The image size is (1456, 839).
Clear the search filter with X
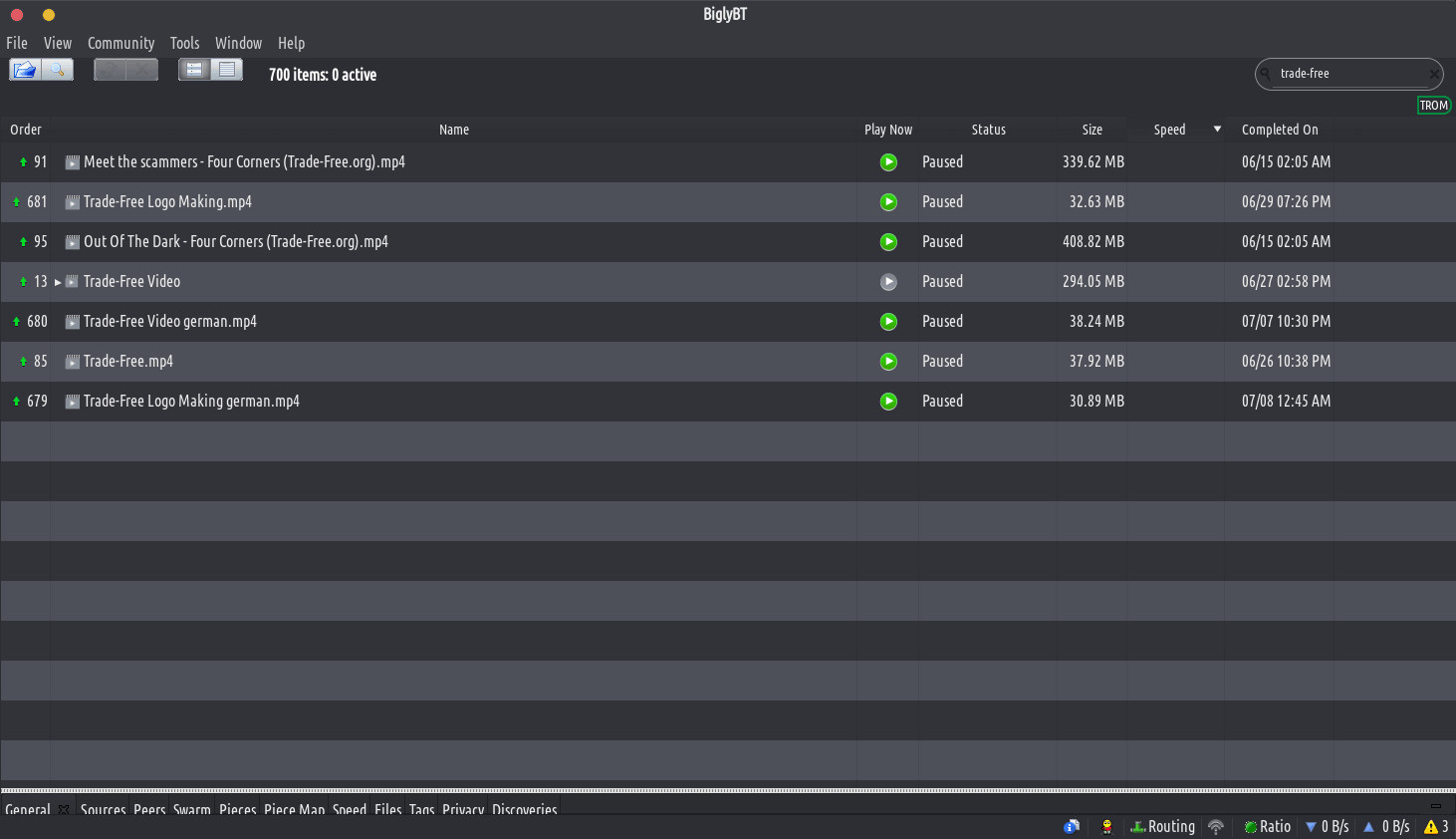pyautogui.click(x=1433, y=74)
